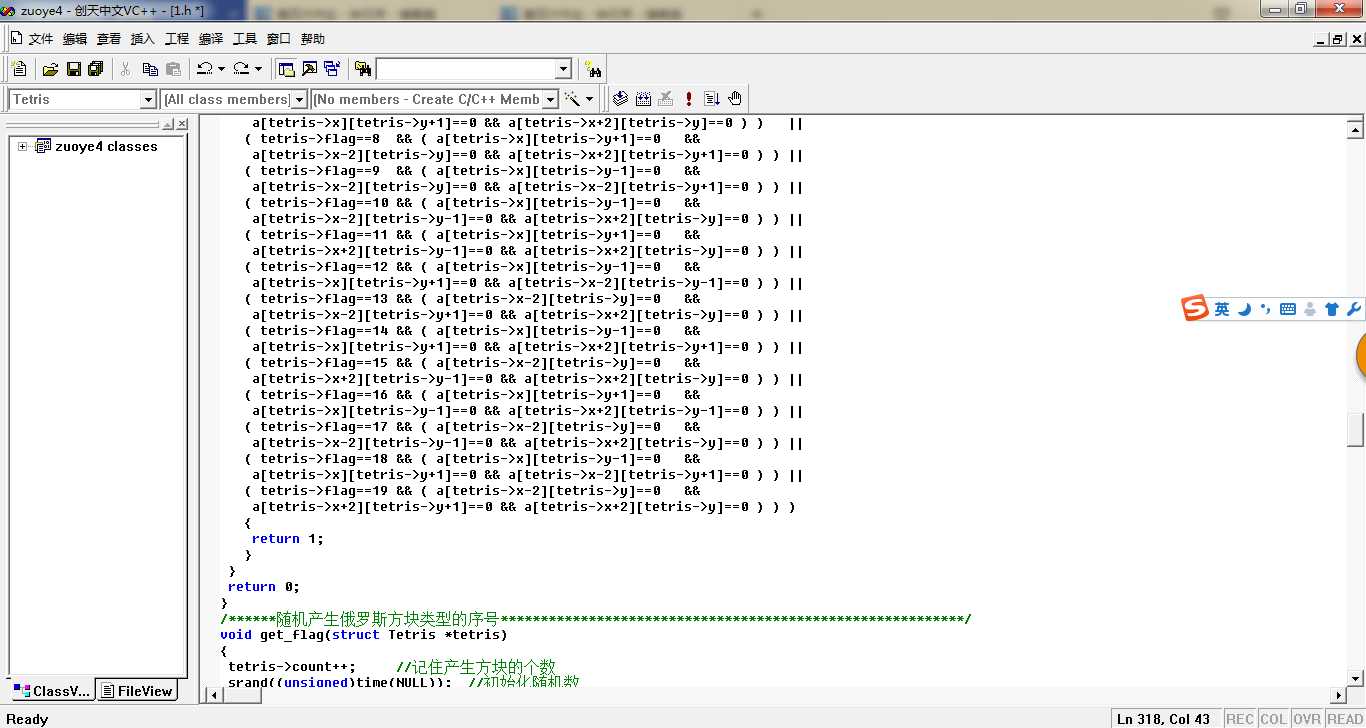This screenshot has width=1366, height=728.
Task: Open the 插入 menu
Action: [x=143, y=39]
